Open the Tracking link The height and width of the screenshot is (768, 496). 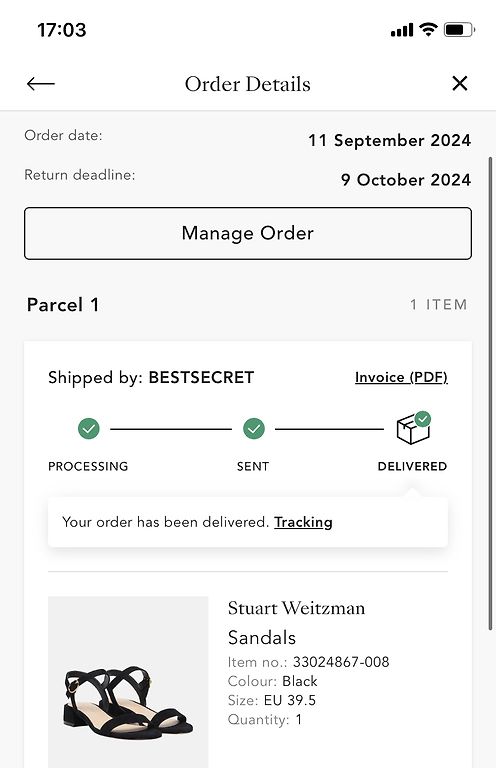pyautogui.click(x=303, y=522)
